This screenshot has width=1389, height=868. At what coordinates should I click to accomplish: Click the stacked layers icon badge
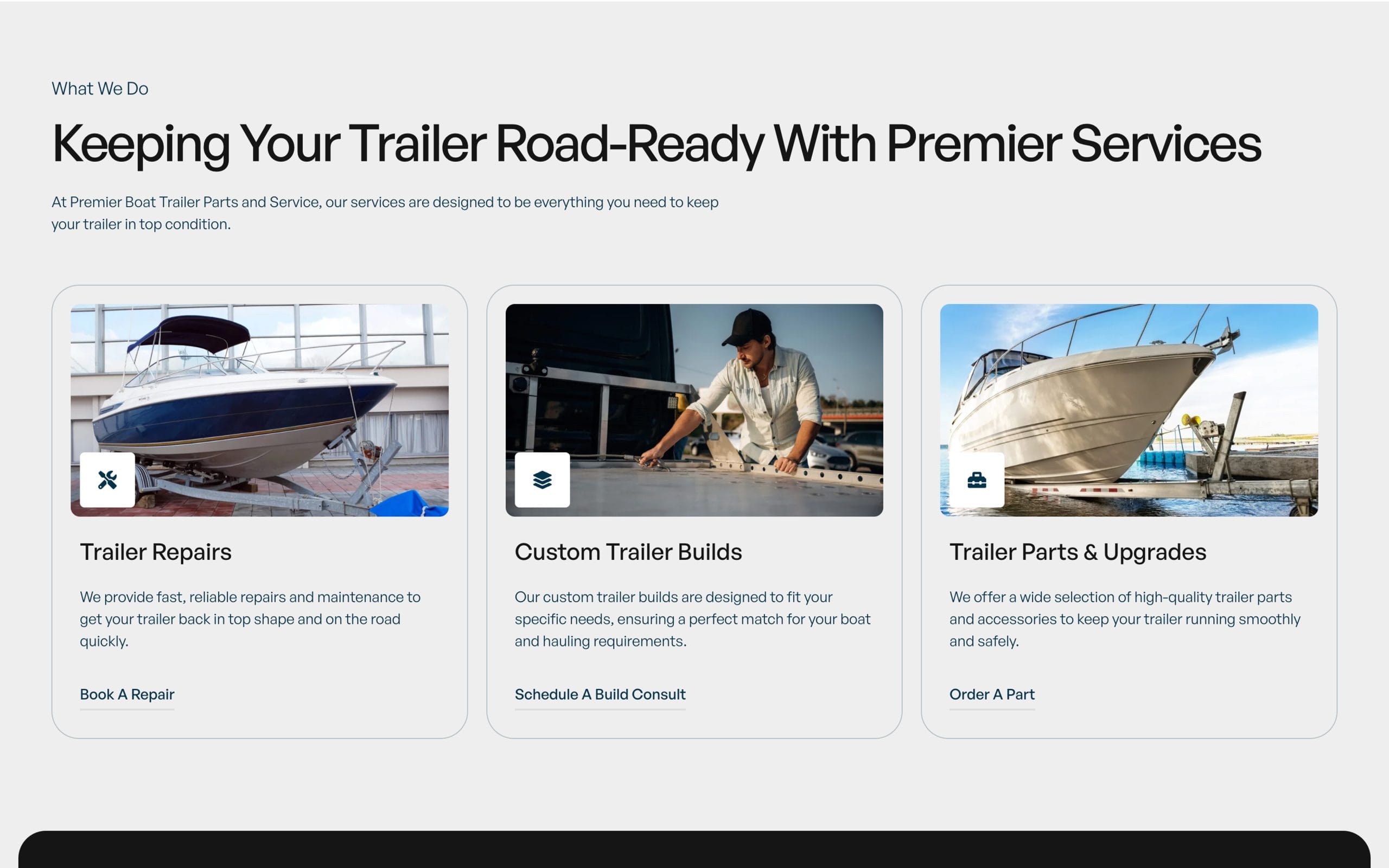542,480
